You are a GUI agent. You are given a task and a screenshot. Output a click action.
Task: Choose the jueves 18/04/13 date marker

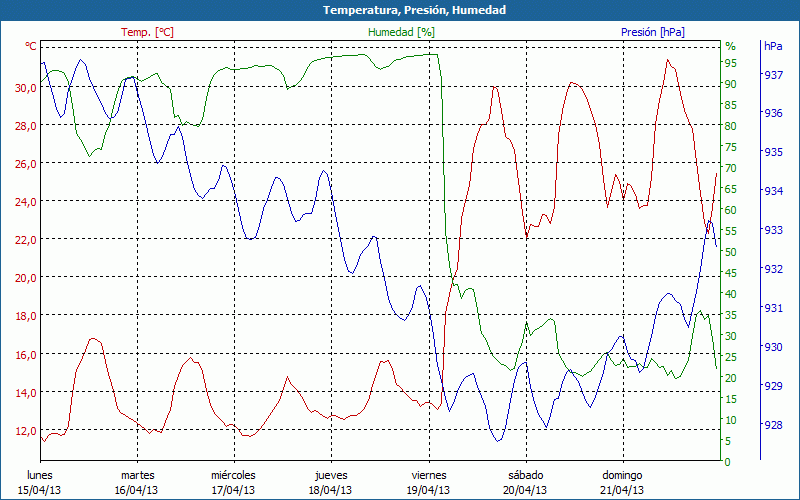point(330,482)
